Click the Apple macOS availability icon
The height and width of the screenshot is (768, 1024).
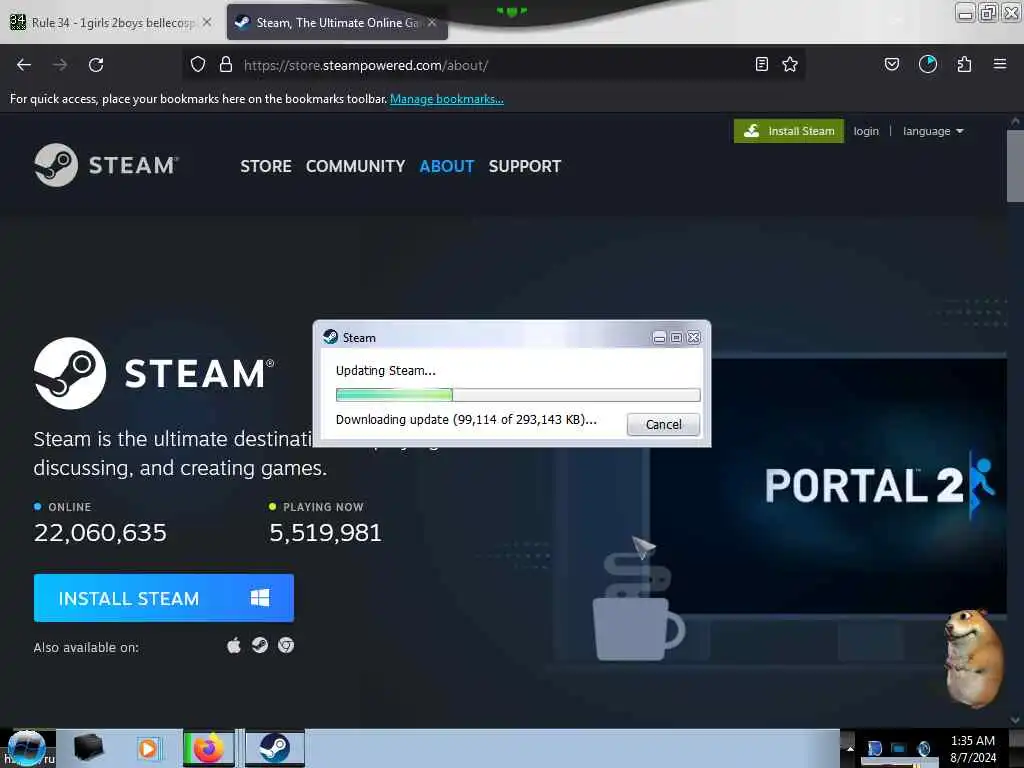[234, 646]
